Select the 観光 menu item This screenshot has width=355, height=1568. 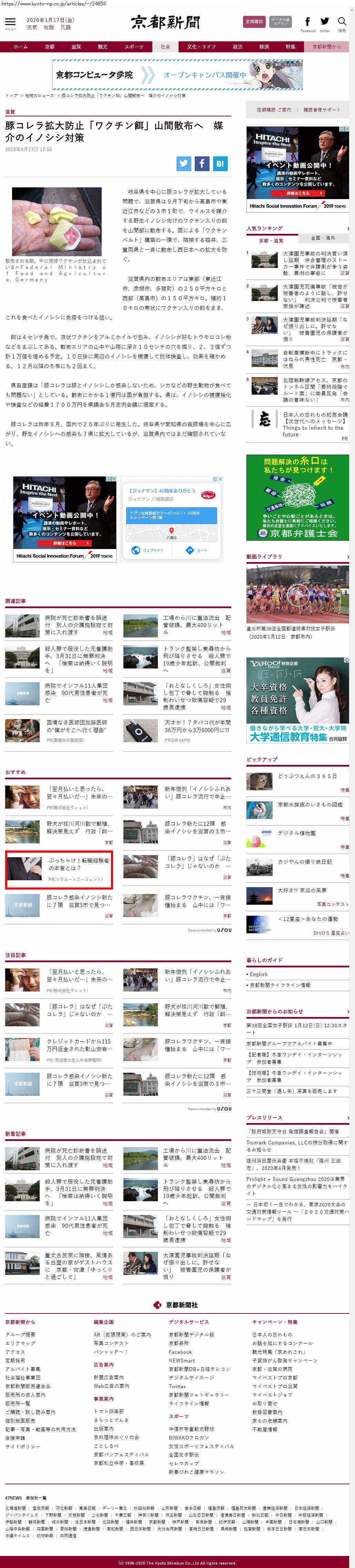tap(102, 46)
